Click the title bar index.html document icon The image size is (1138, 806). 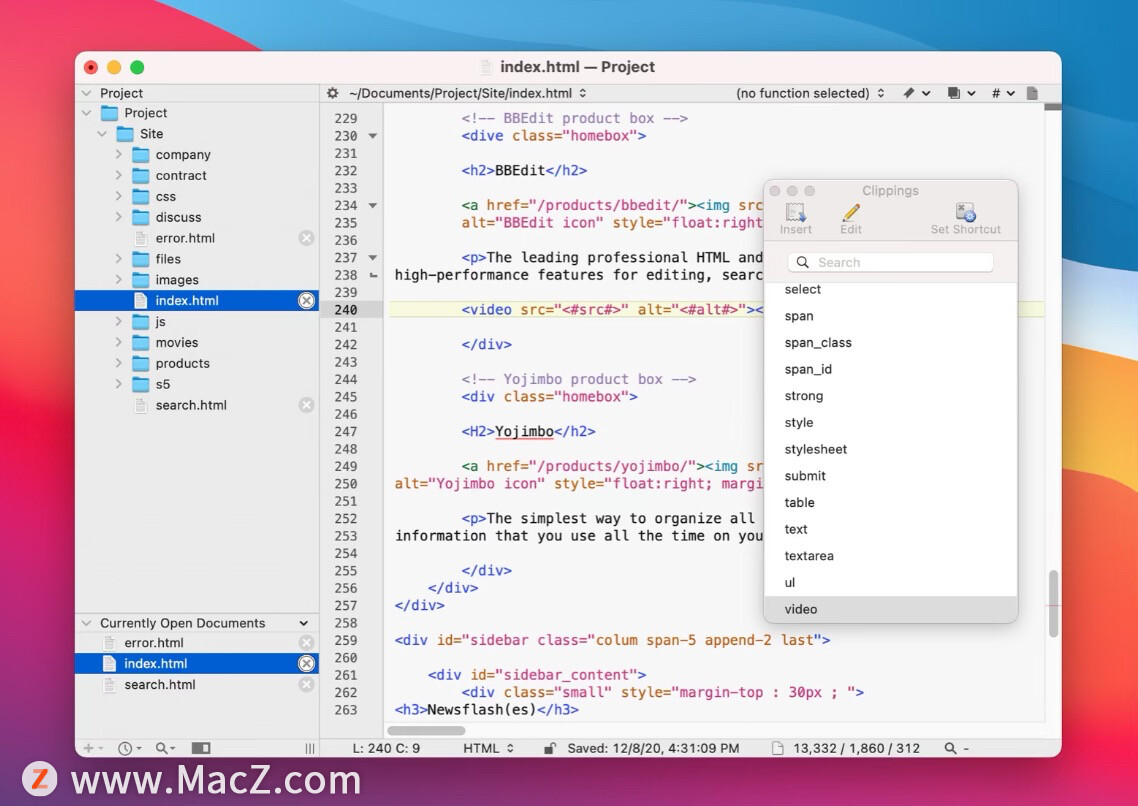pyautogui.click(x=486, y=67)
